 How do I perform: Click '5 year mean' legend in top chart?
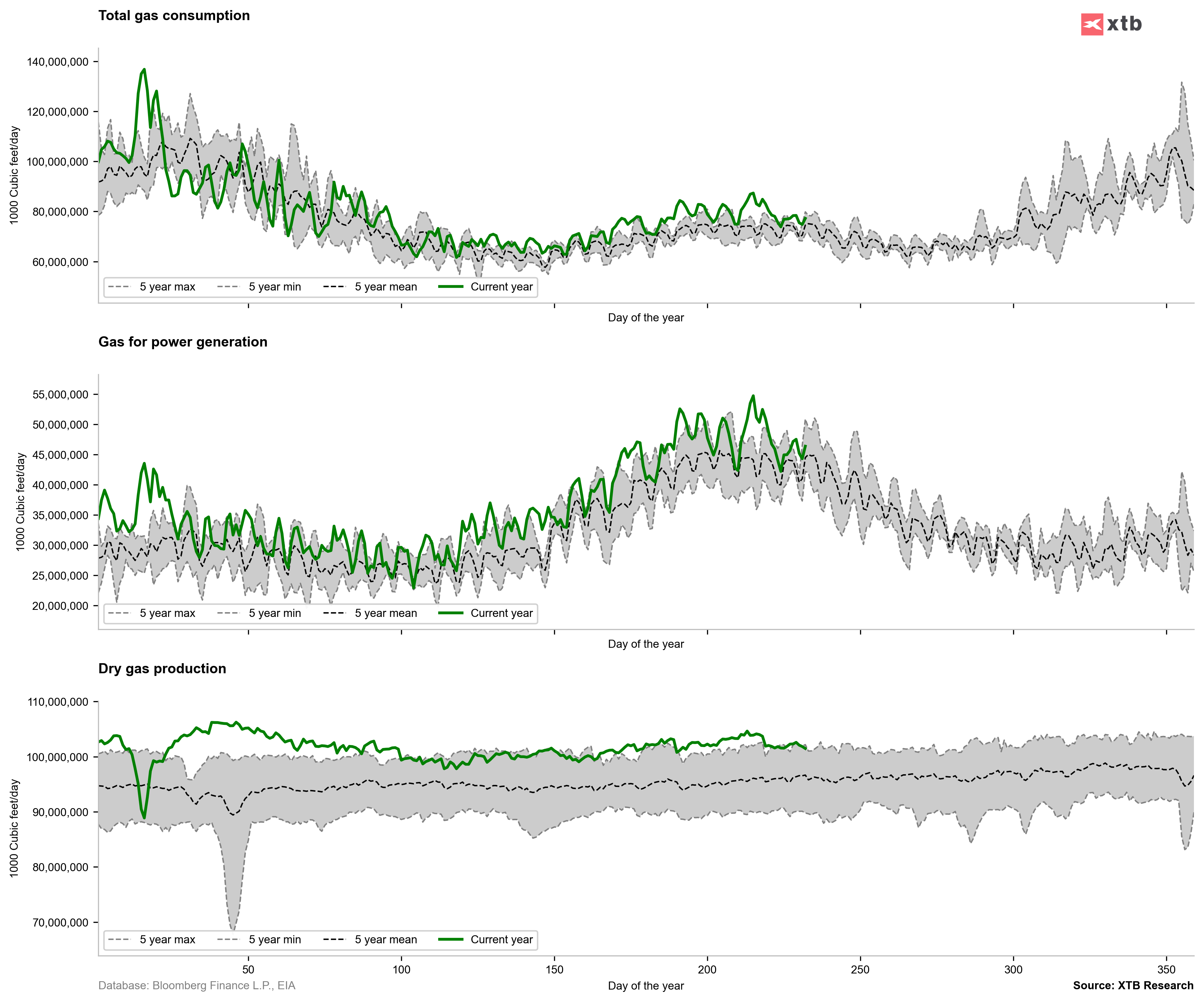pos(385,286)
